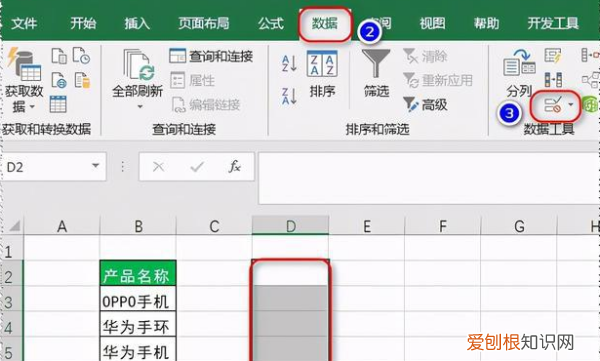Screen dimensions: 600x361
Task: Click the formula bar enter checkmark
Action: click(x=197, y=167)
